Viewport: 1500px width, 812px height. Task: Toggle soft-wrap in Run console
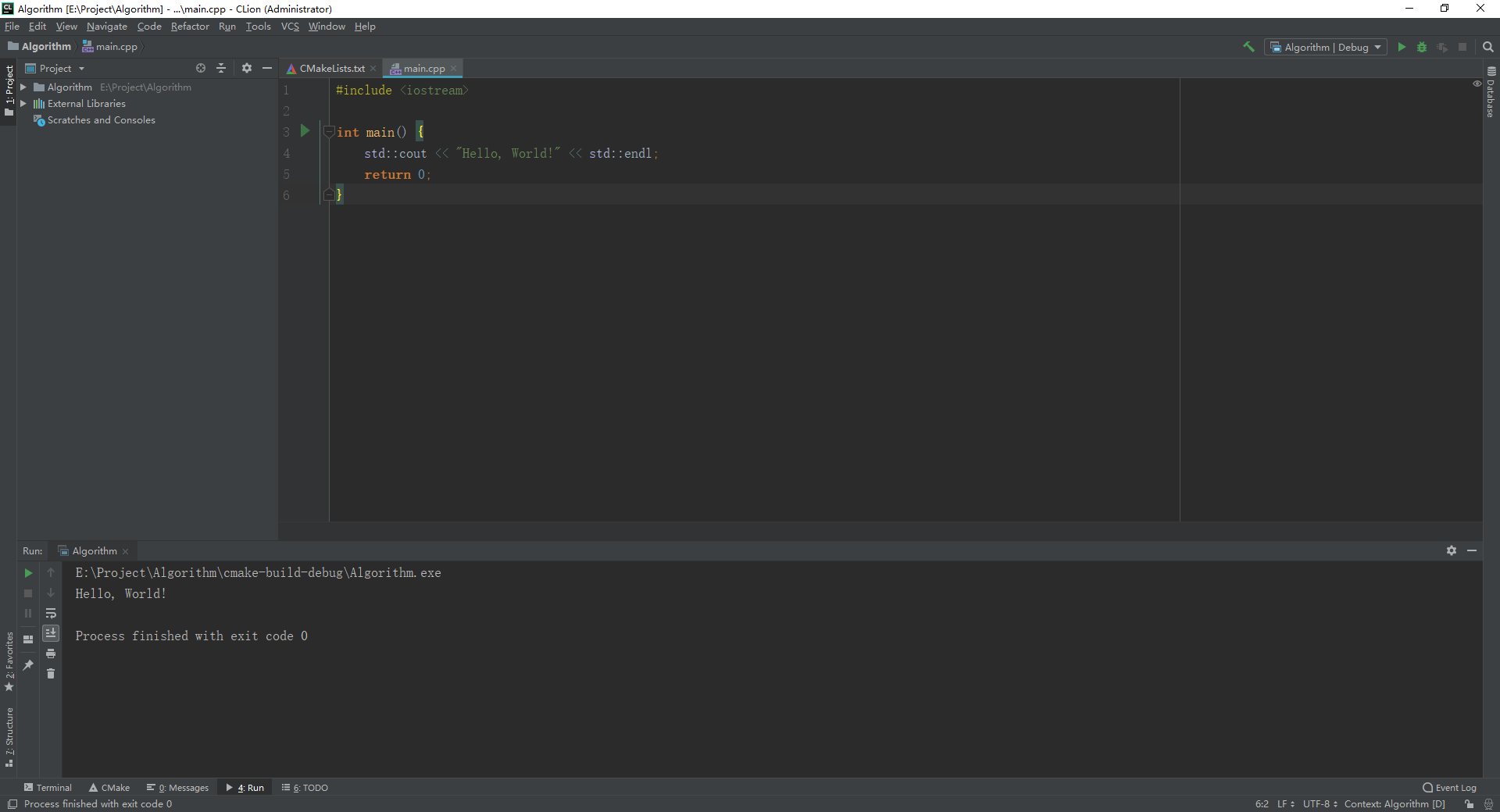(x=51, y=613)
